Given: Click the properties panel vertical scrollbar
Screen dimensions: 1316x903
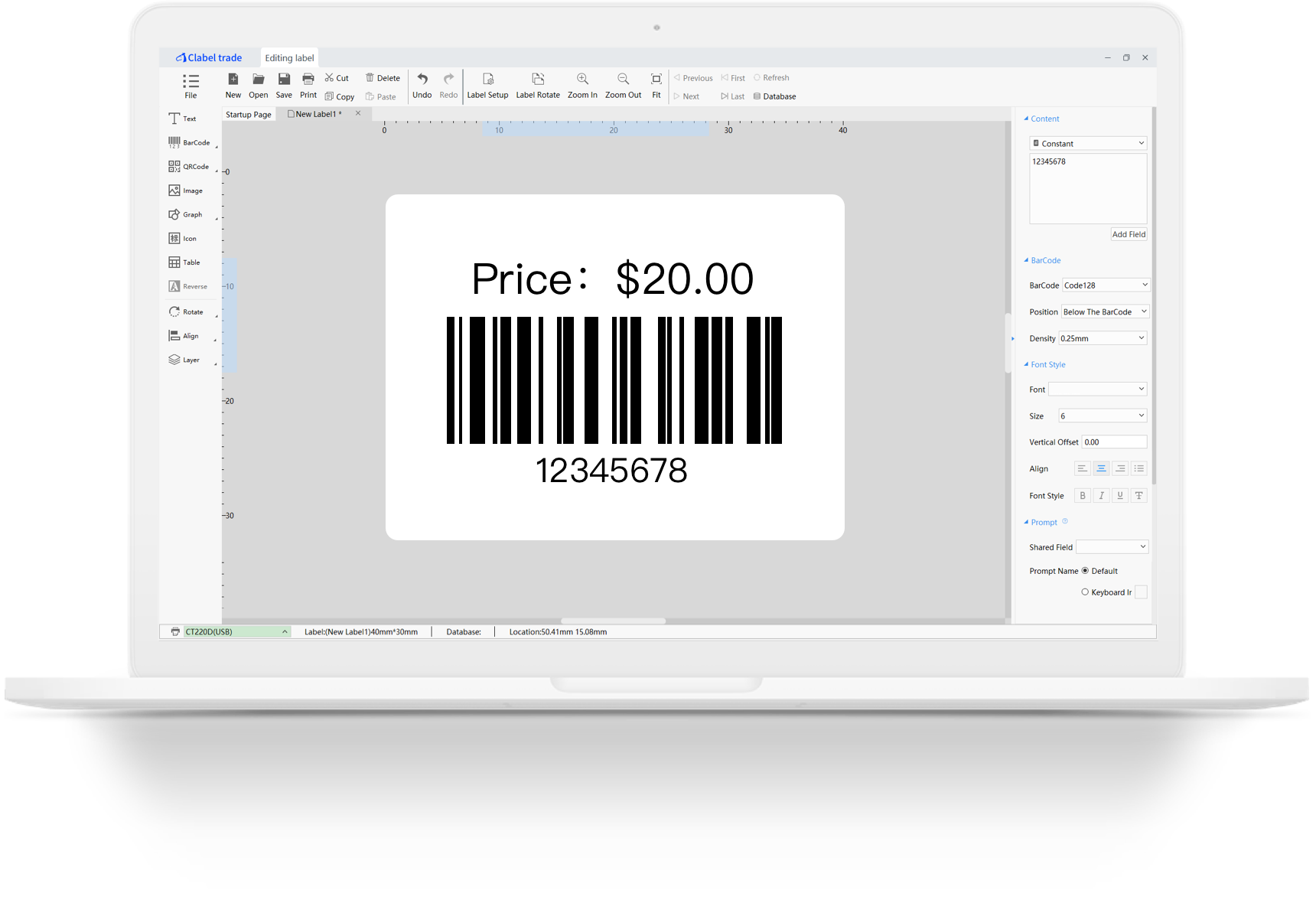Looking at the screenshot, I should [1154, 295].
